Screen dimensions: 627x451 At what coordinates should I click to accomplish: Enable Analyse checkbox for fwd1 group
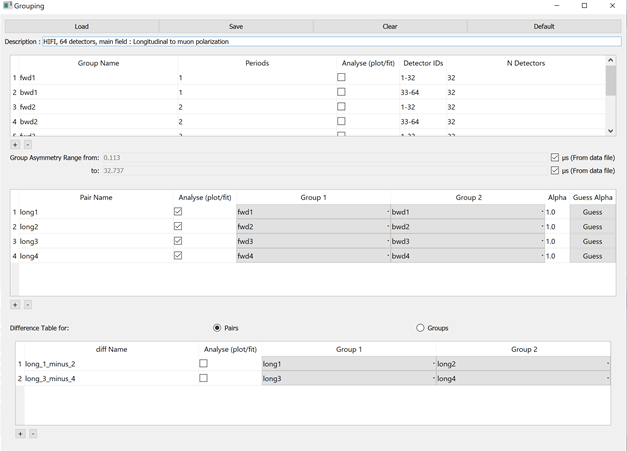coord(341,77)
